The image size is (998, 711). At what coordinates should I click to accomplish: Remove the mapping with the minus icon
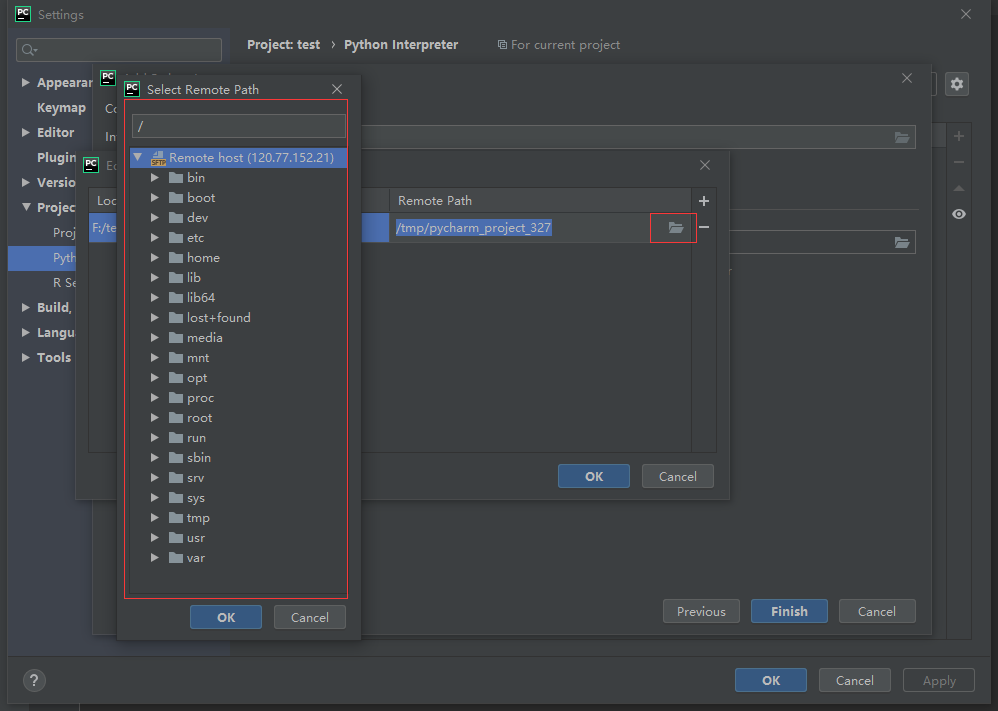pos(703,227)
